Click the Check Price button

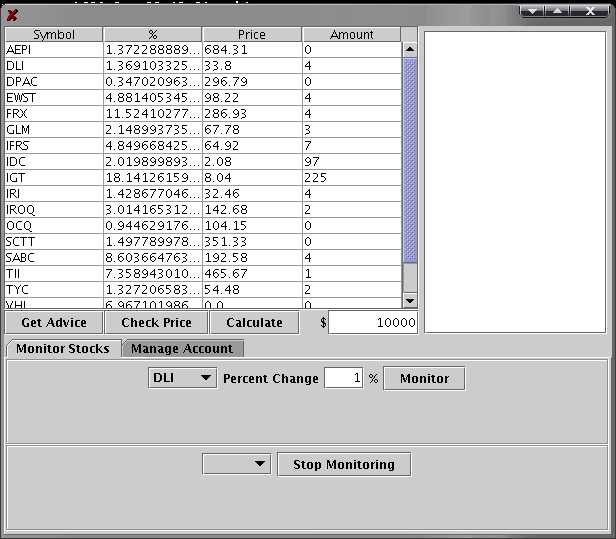tap(157, 322)
